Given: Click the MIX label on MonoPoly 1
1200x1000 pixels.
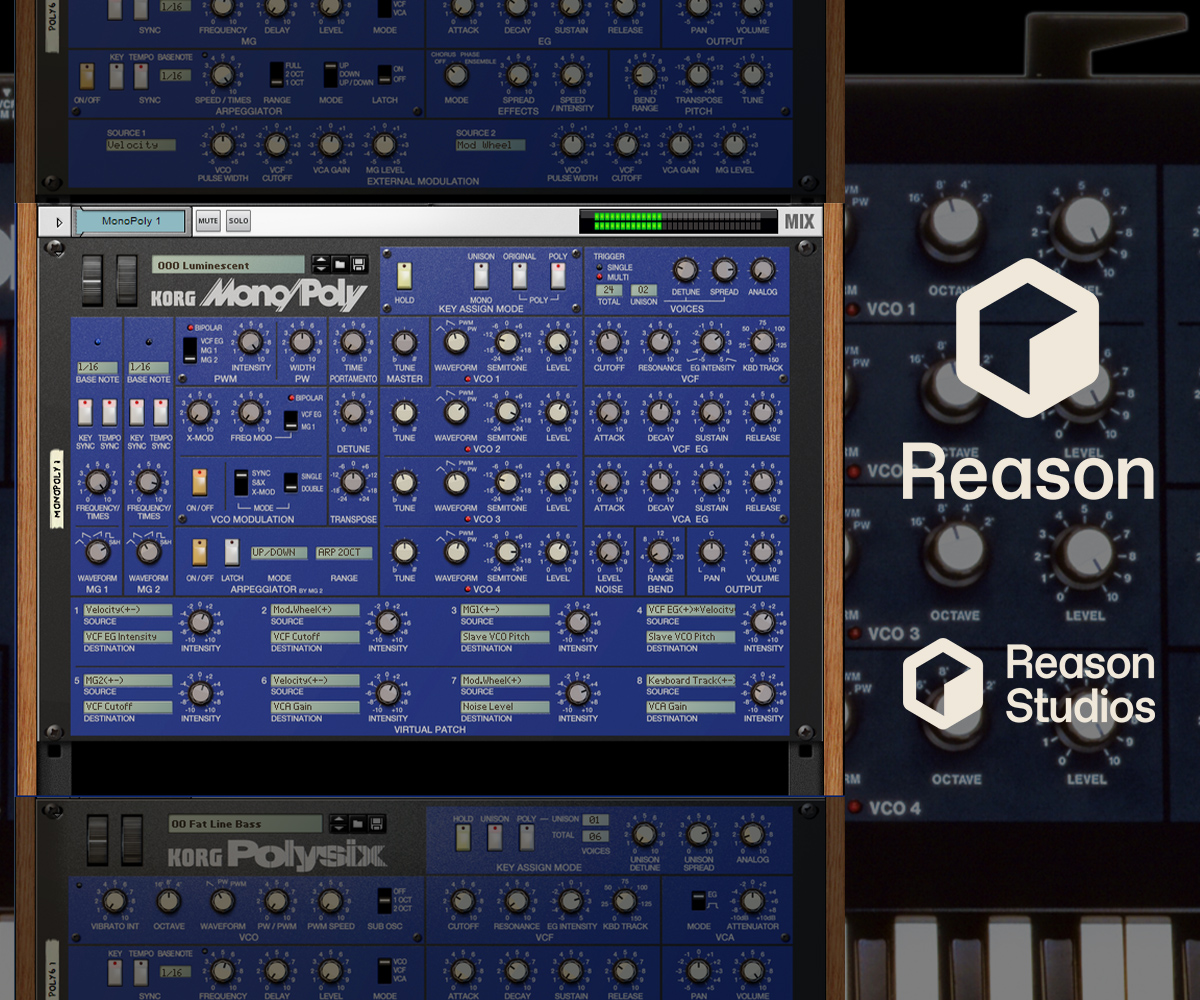Looking at the screenshot, I should coord(799,222).
